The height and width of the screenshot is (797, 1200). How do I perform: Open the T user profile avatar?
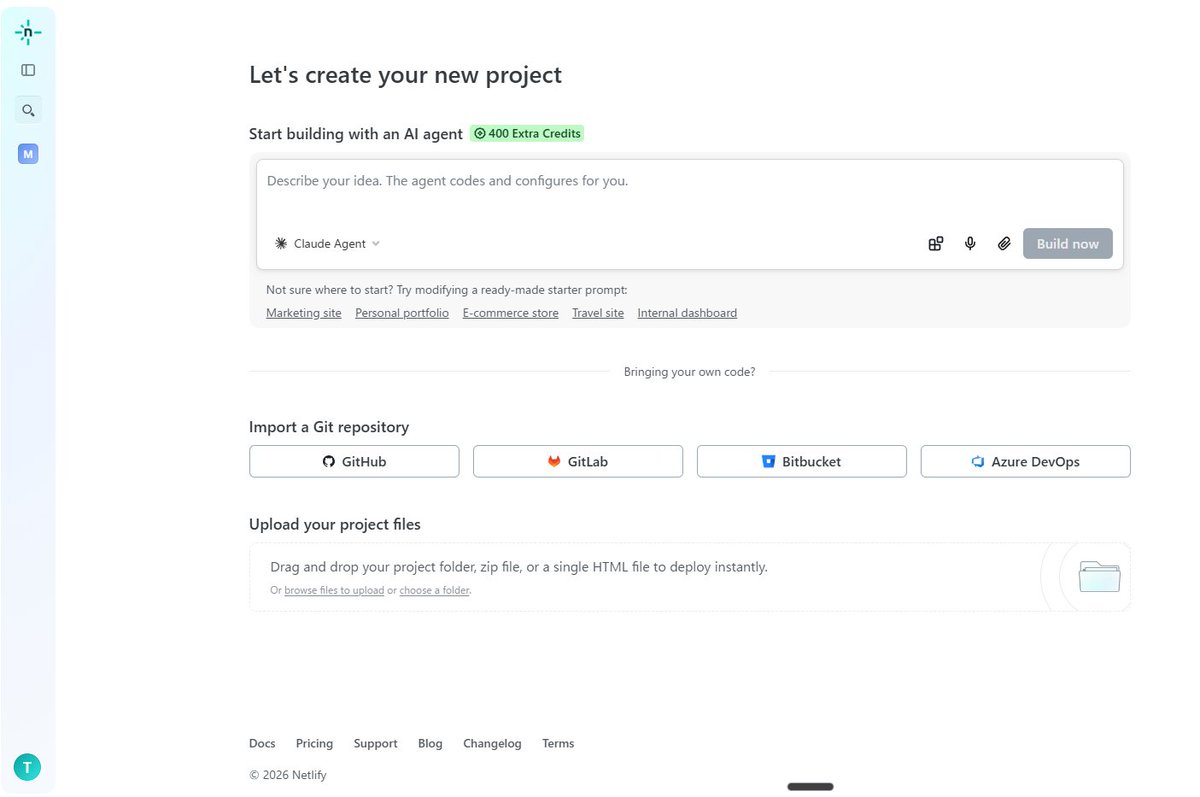[27, 767]
